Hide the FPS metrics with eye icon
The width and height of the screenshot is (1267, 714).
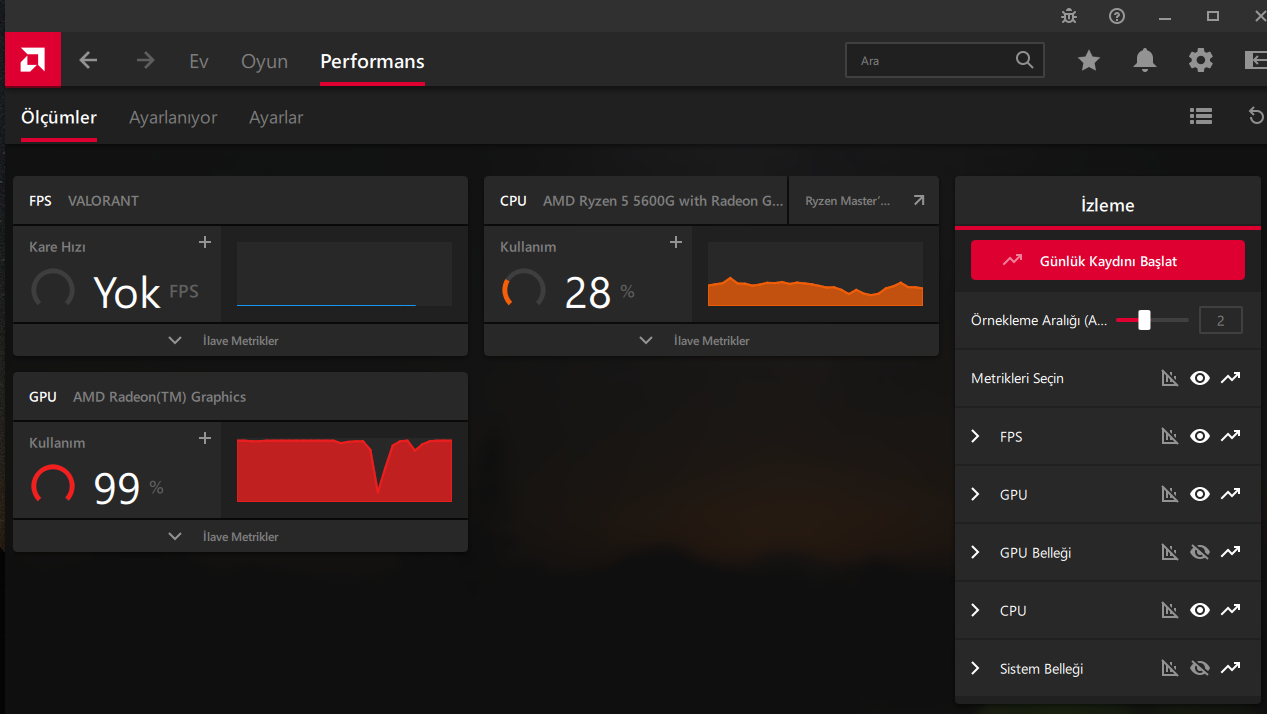pyautogui.click(x=1200, y=436)
